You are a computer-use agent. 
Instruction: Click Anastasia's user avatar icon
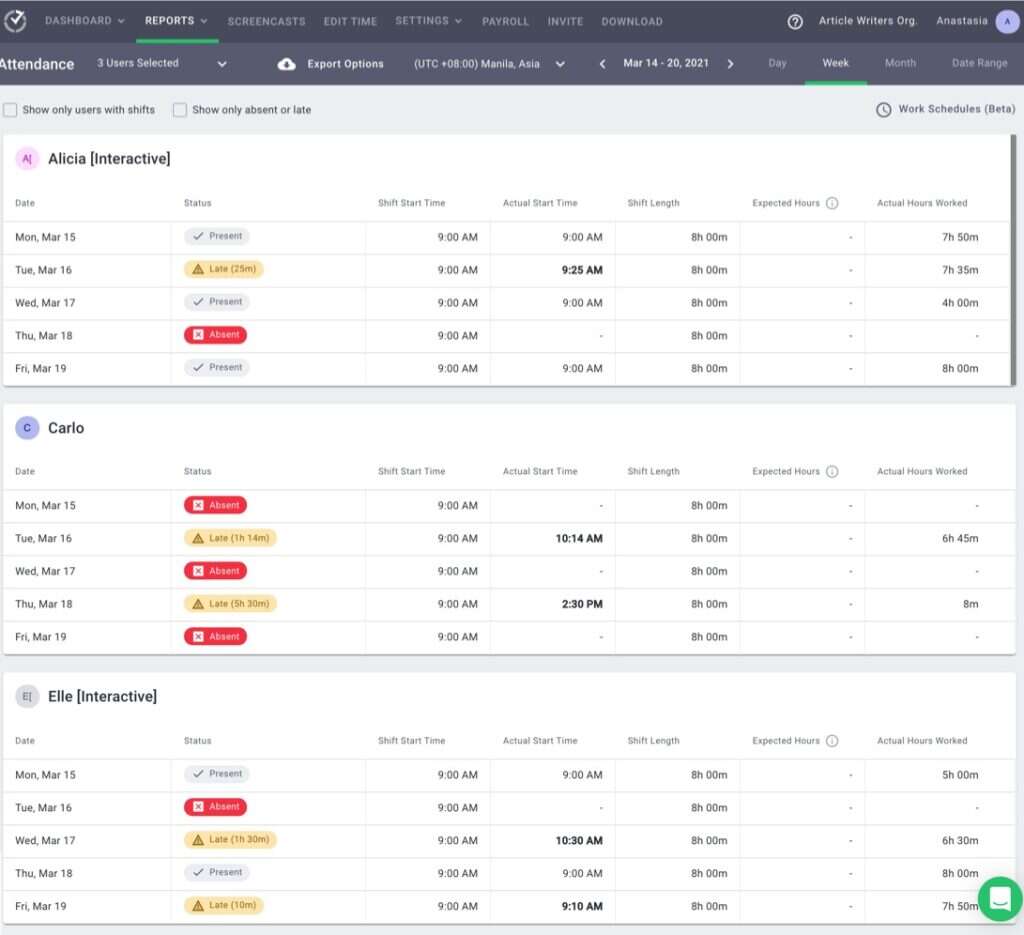click(x=1007, y=21)
